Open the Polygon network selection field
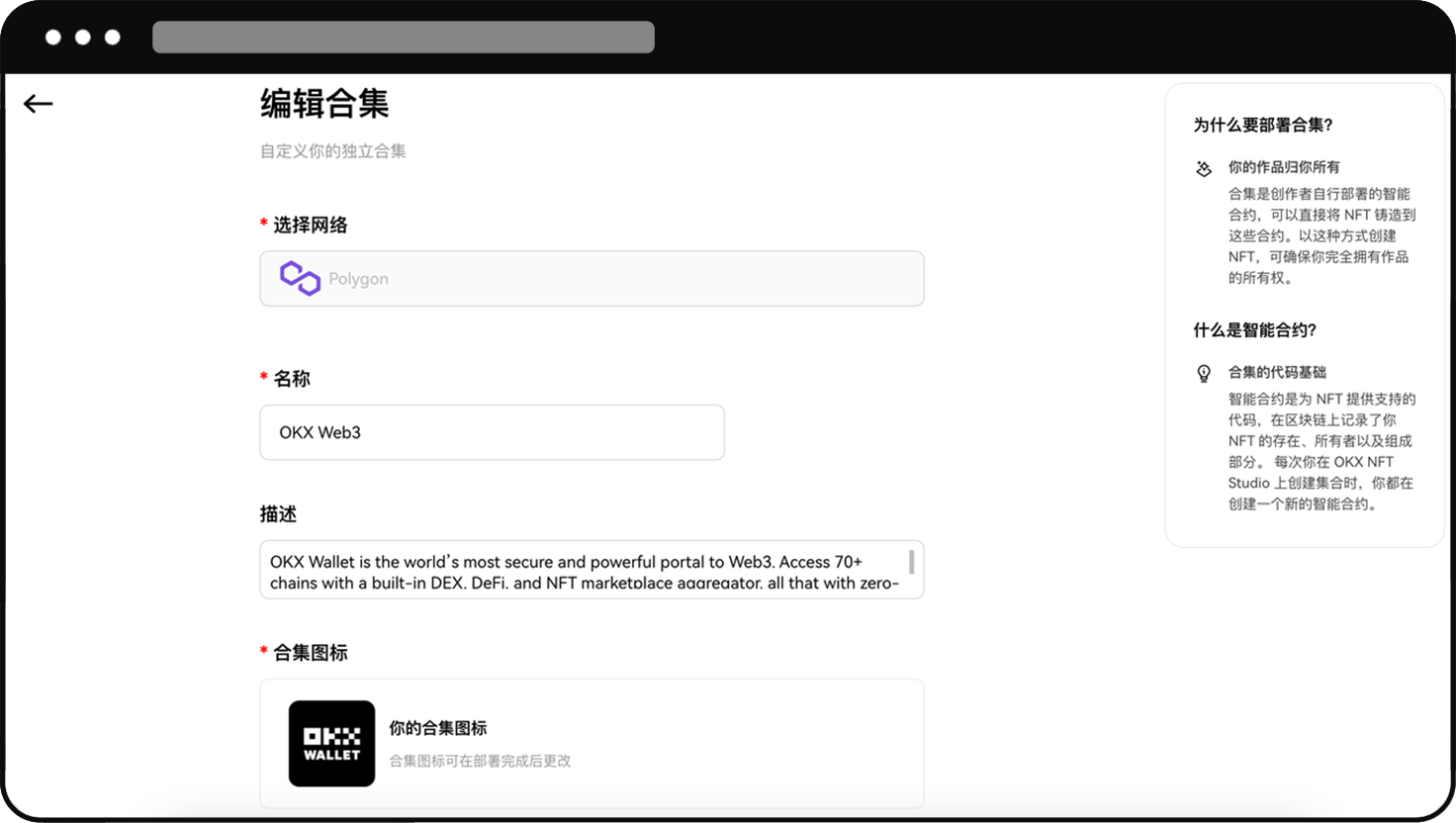 click(591, 279)
